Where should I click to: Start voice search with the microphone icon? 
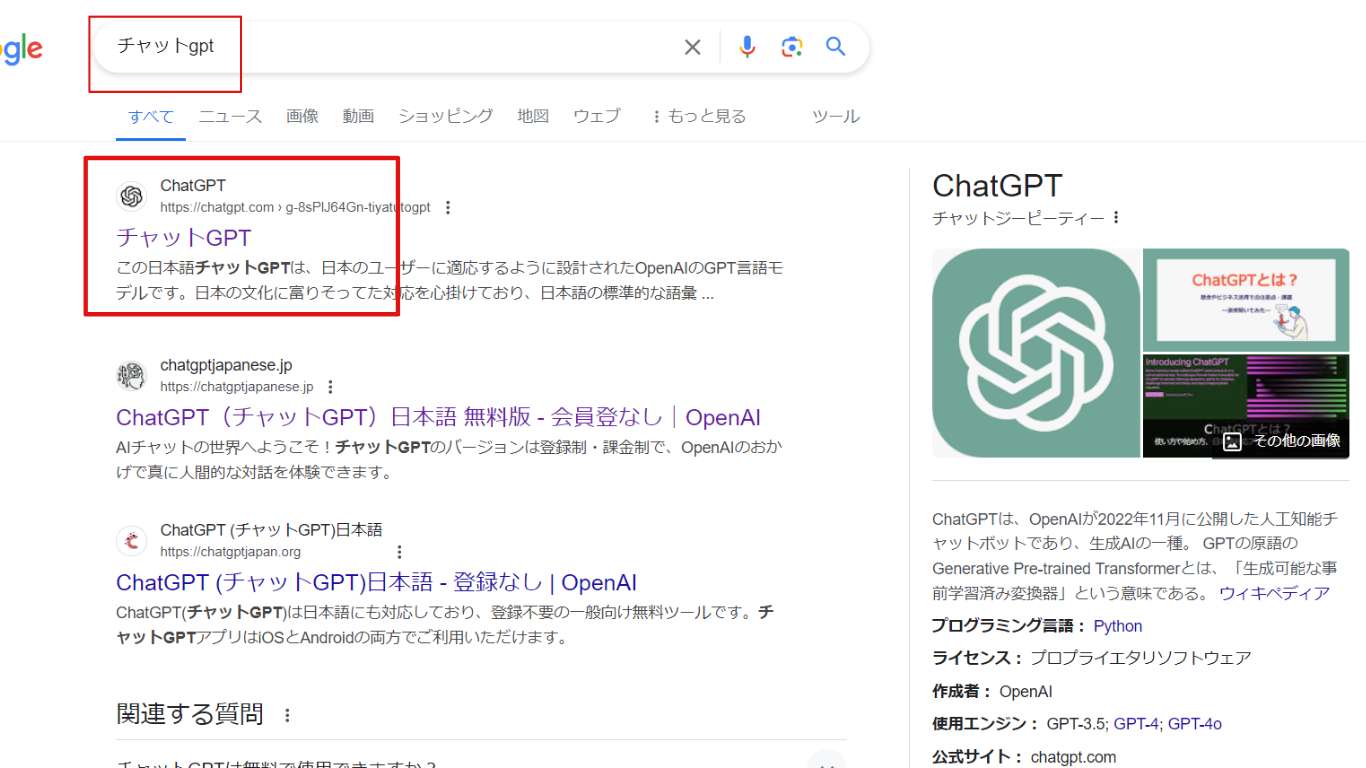click(x=747, y=47)
